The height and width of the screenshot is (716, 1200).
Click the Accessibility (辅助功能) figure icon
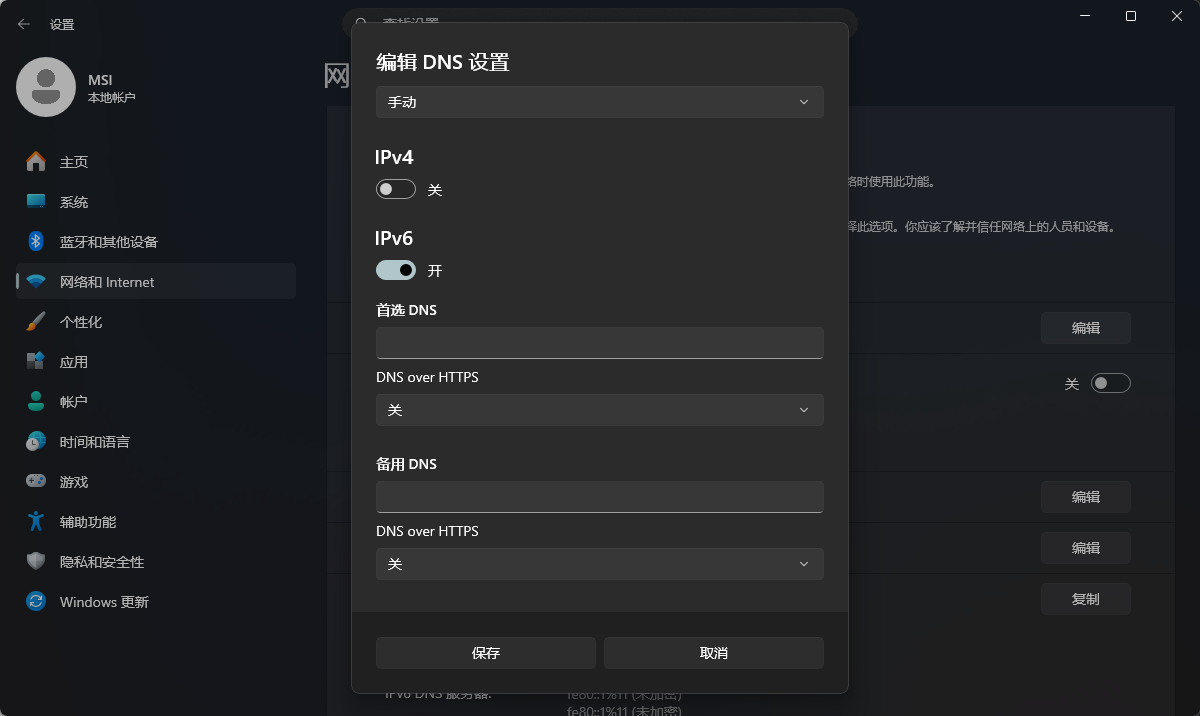36,522
